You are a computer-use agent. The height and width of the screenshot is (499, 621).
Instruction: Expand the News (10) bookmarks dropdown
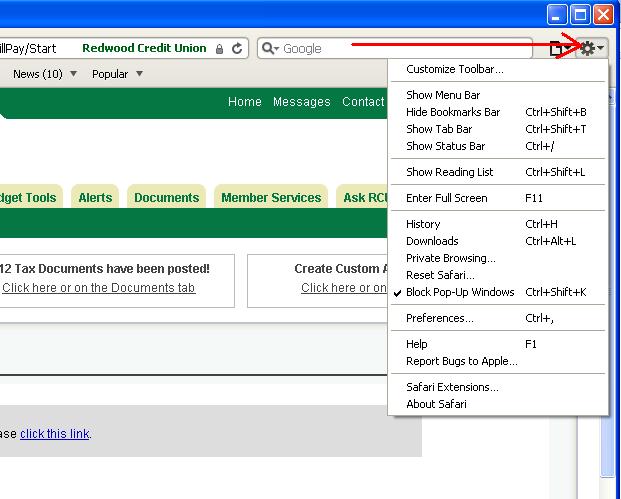pos(44,74)
